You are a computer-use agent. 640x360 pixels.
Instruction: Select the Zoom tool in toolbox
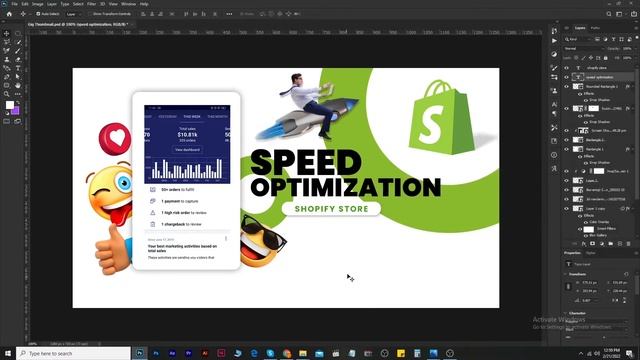coord(7,94)
